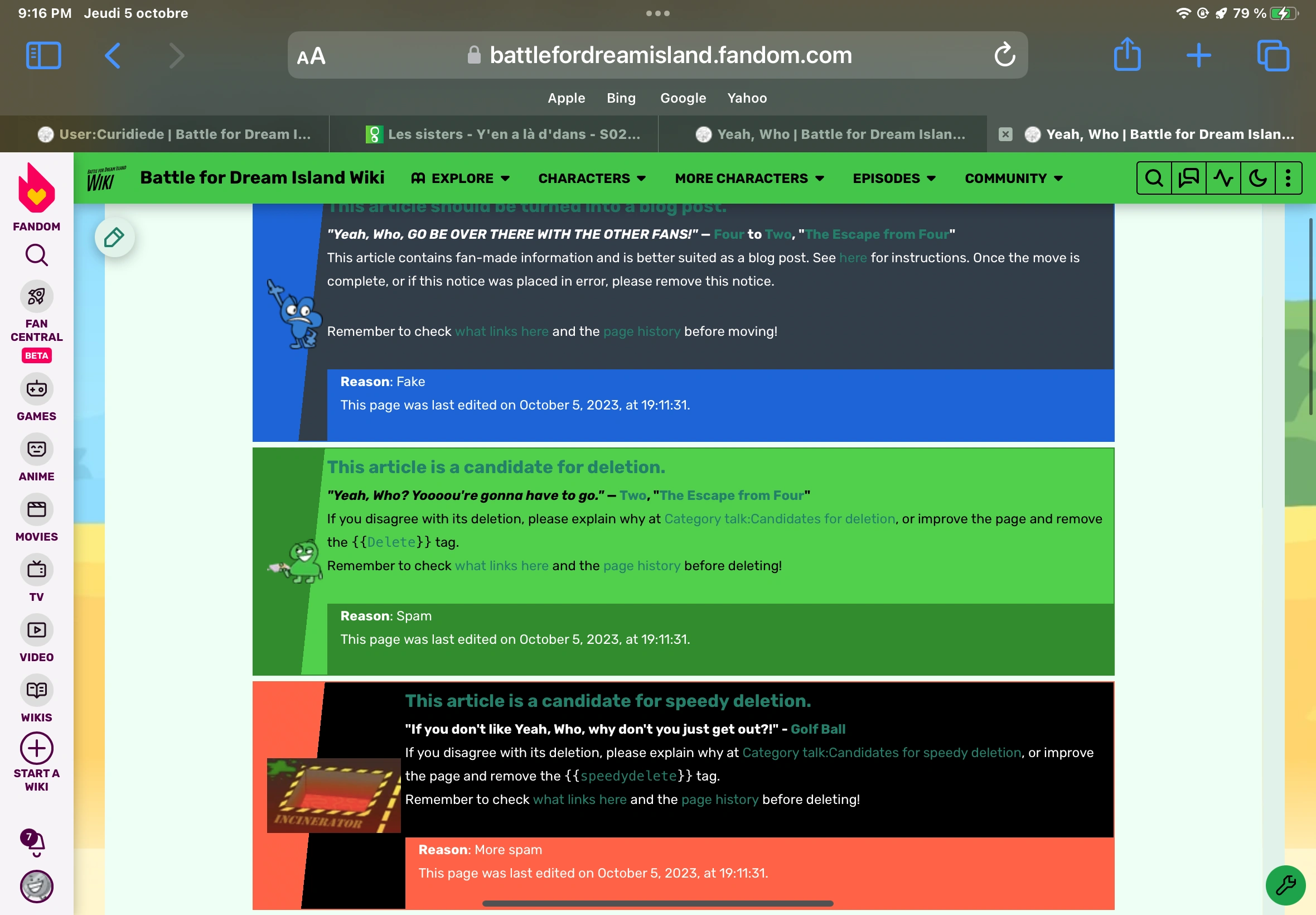Open the wiki search magnifier in header
This screenshot has height=915, width=1316.
(x=1154, y=179)
